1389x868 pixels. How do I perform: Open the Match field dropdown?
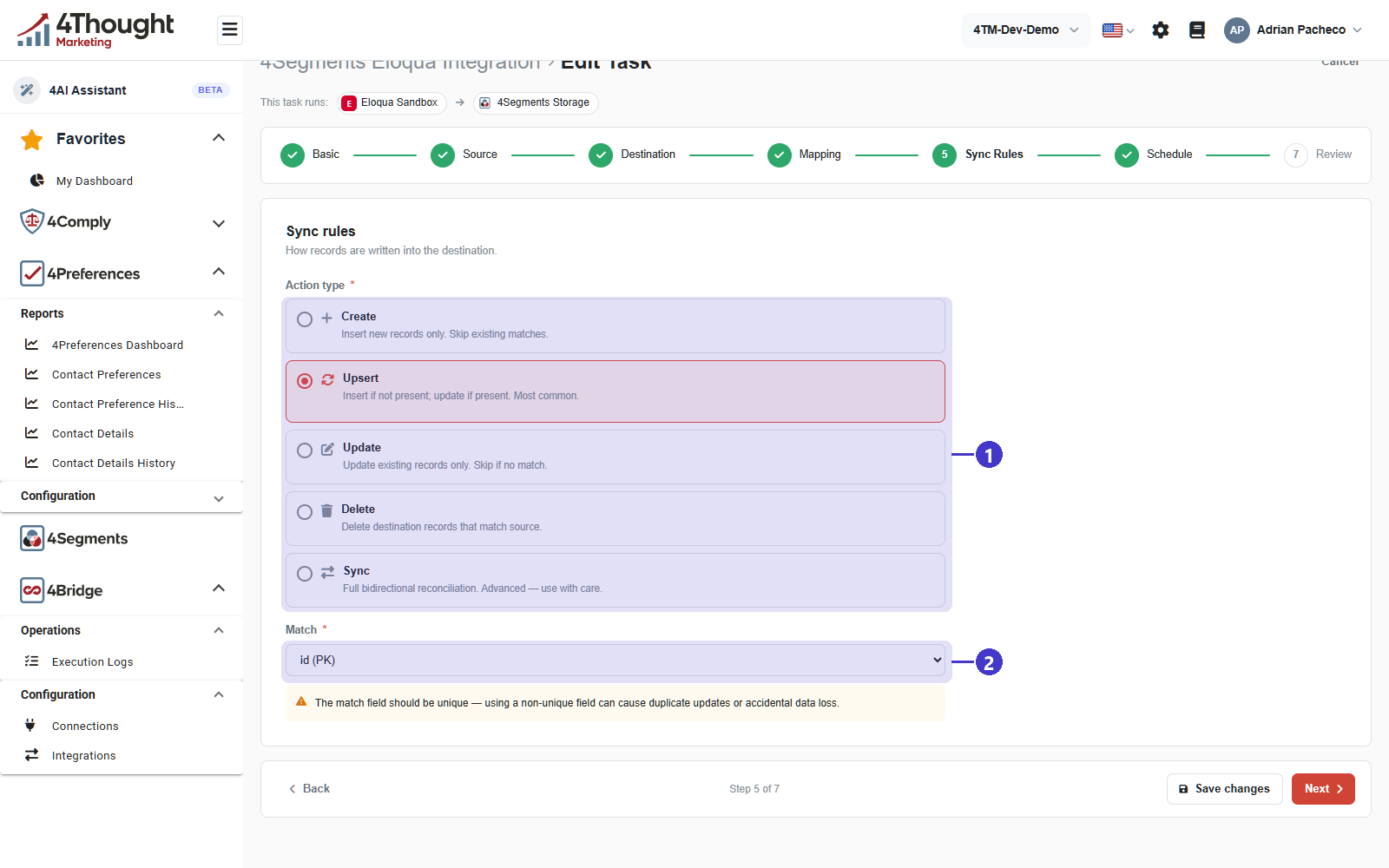click(616, 661)
